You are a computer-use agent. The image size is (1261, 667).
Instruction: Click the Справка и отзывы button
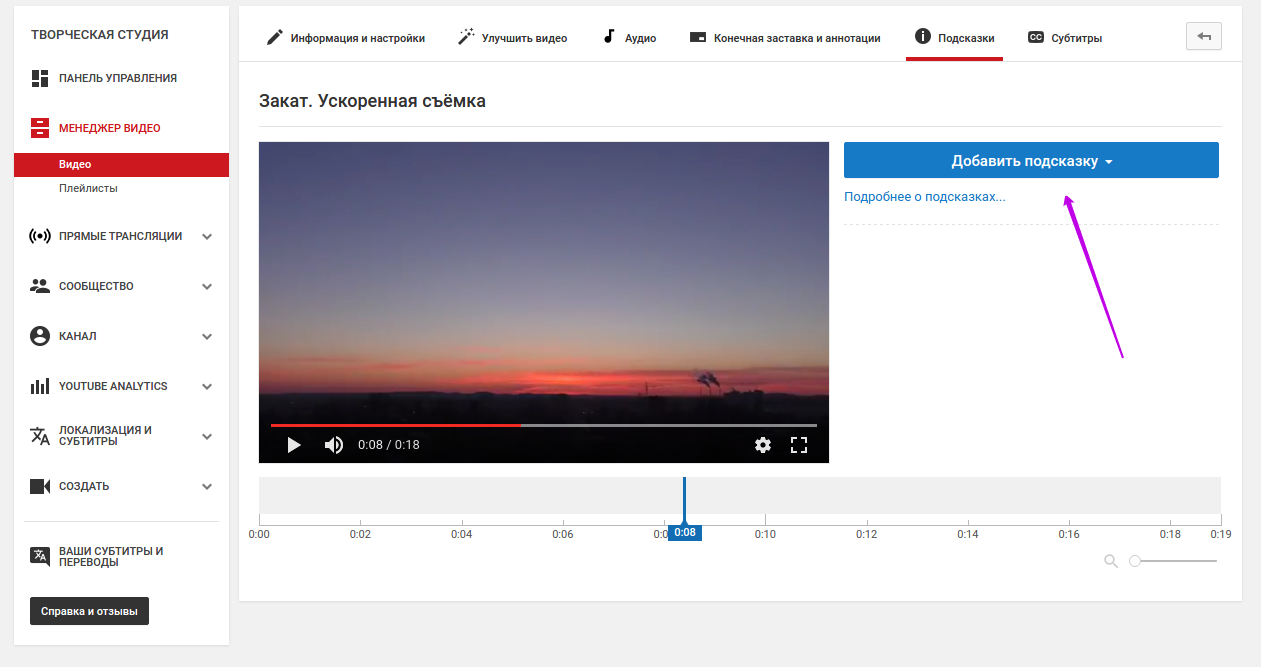pos(89,611)
